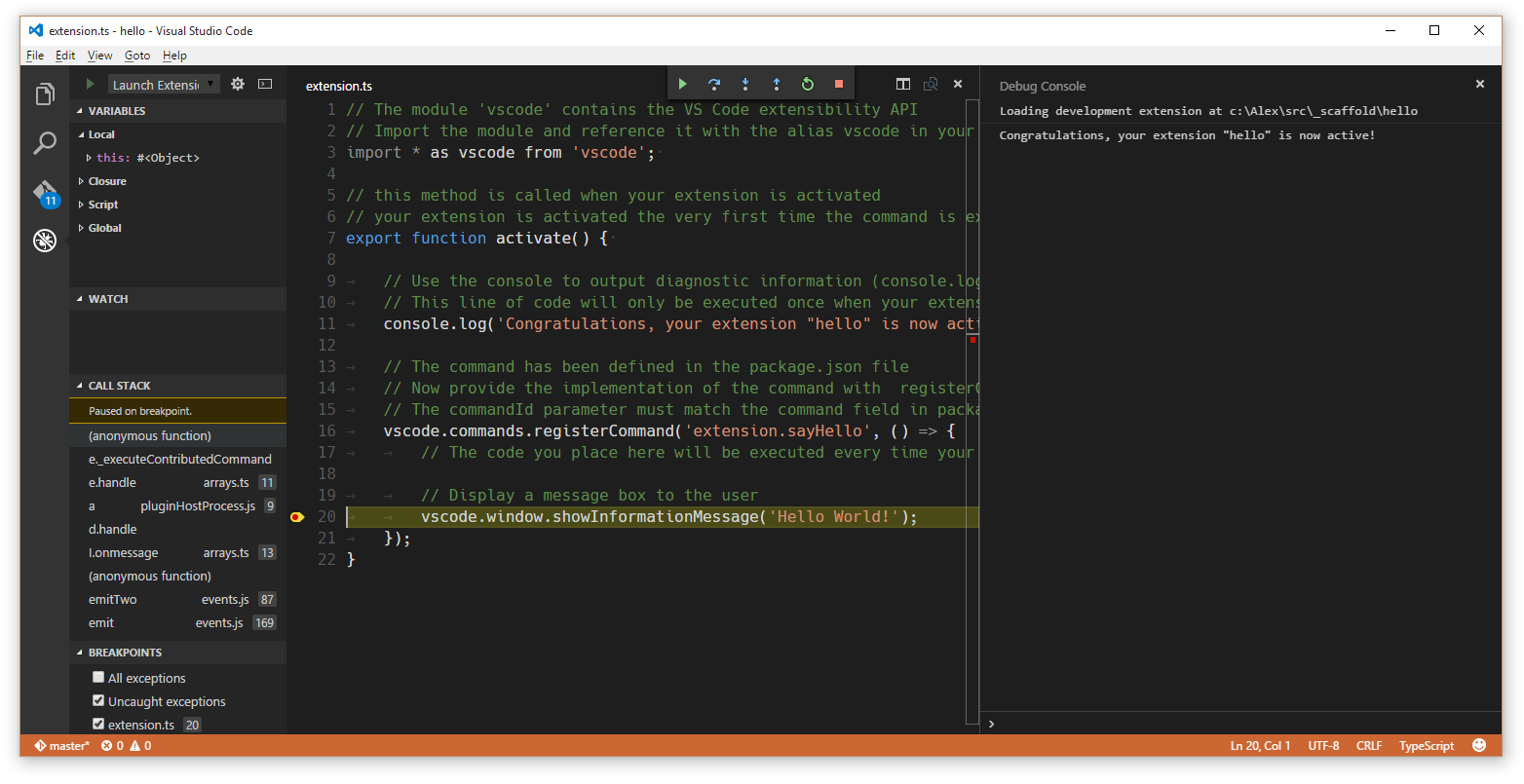Stop the debug session
This screenshot has height=784, width=1524.
(839, 85)
